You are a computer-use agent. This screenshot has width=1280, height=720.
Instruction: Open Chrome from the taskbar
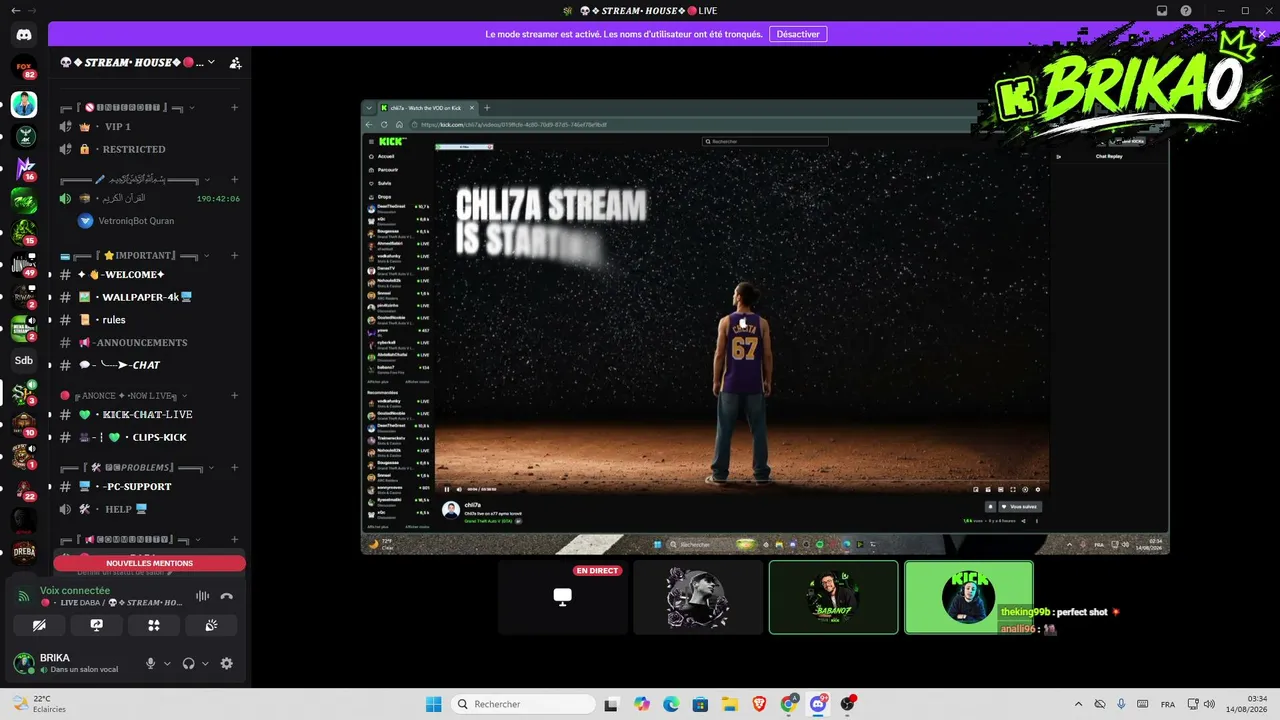(789, 704)
